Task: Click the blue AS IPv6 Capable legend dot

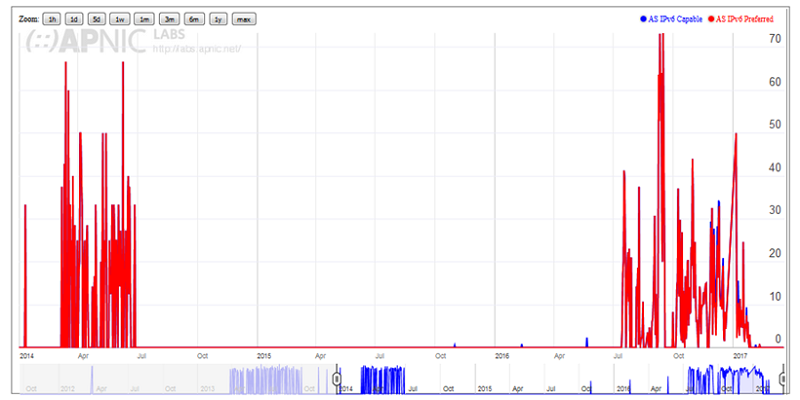Action: click(642, 18)
